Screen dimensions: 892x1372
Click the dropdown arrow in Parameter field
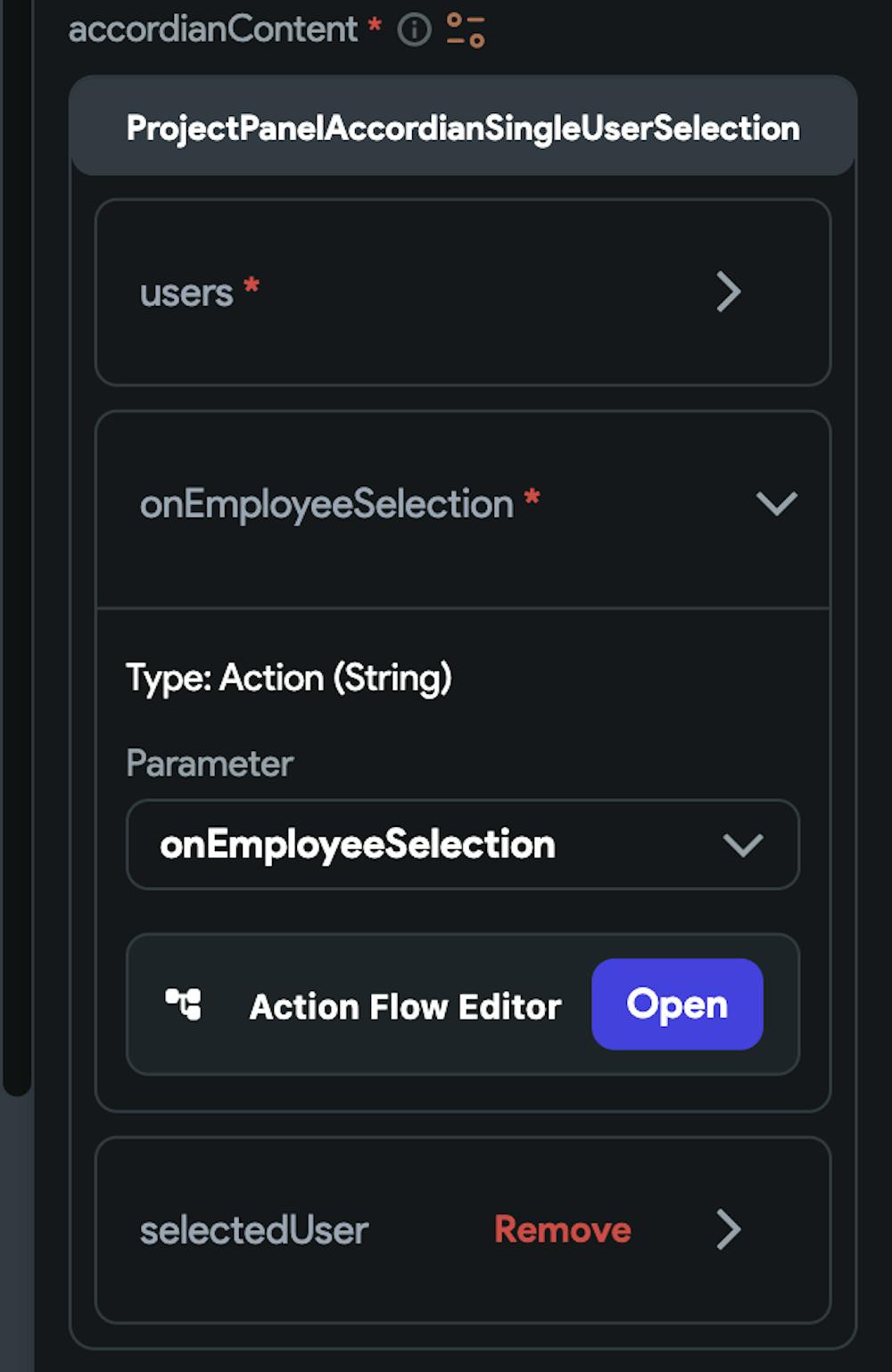point(743,845)
